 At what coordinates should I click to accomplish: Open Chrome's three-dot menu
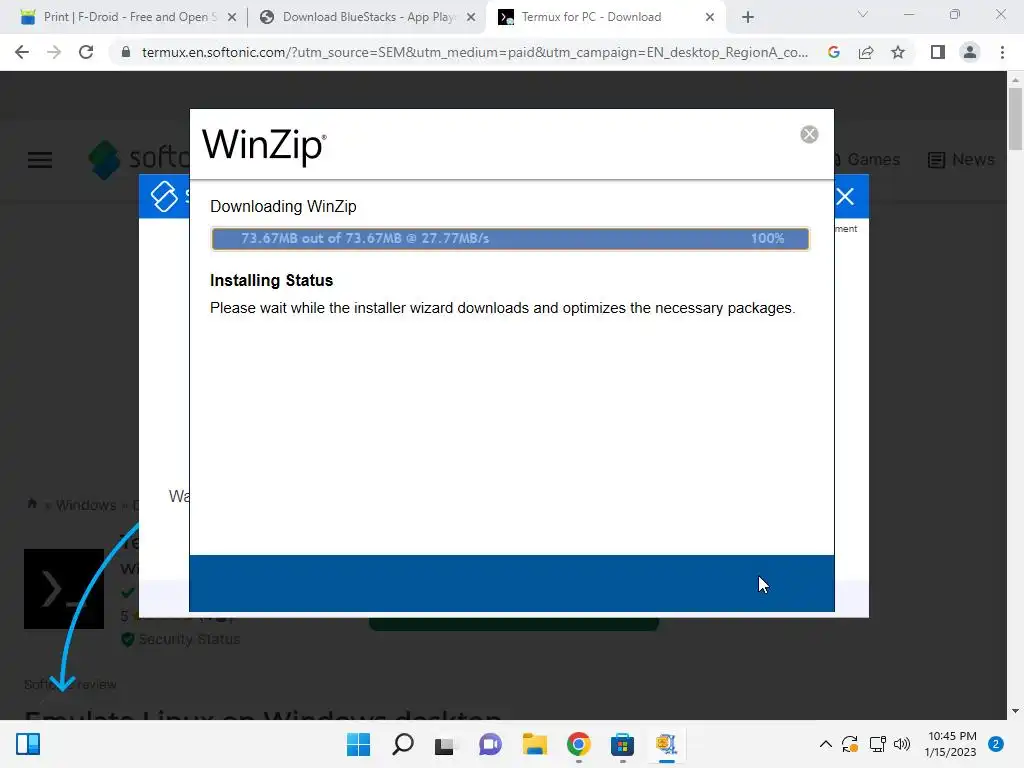point(1002,52)
